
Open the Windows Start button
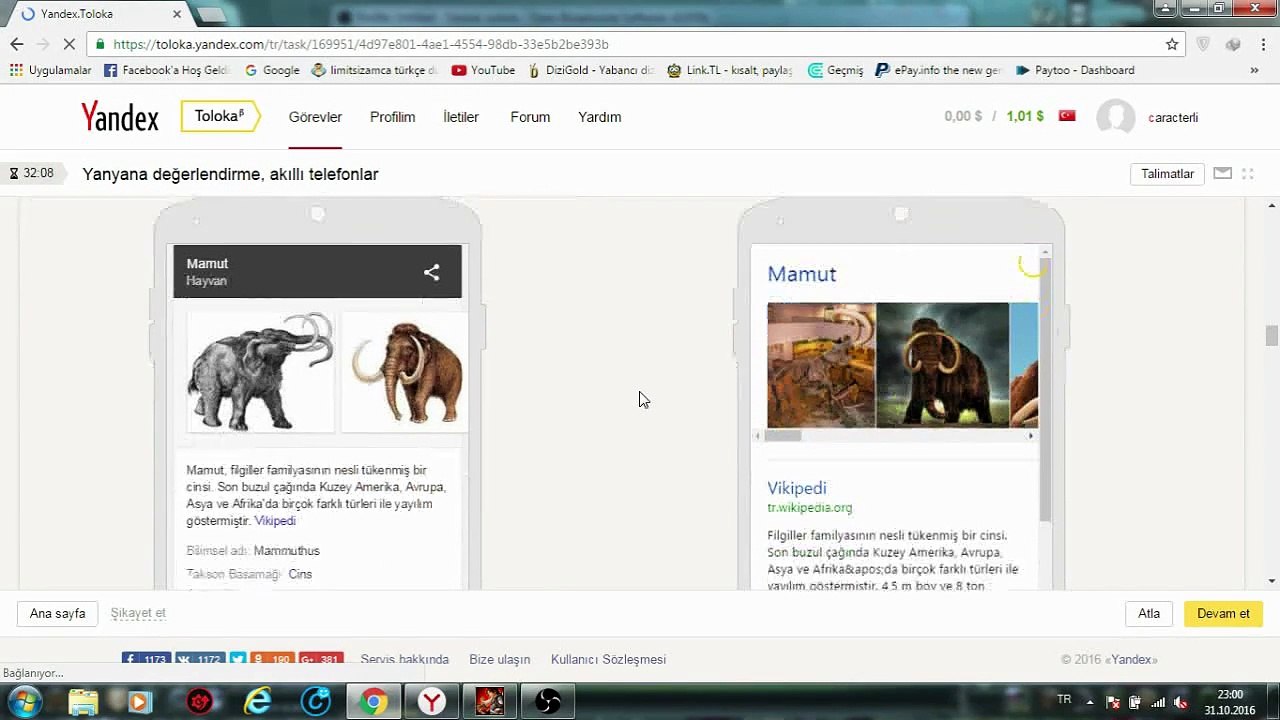tap(24, 702)
